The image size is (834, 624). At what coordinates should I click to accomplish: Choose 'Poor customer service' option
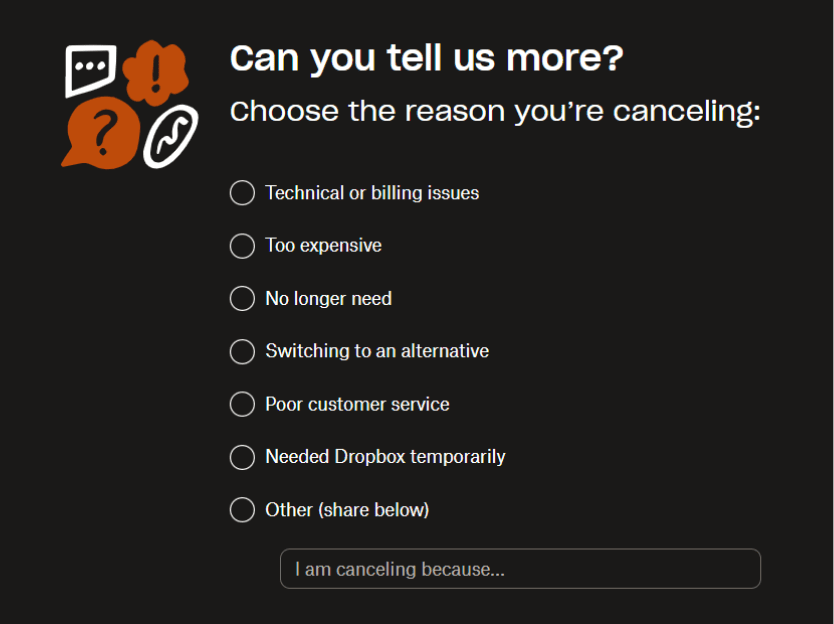241,404
